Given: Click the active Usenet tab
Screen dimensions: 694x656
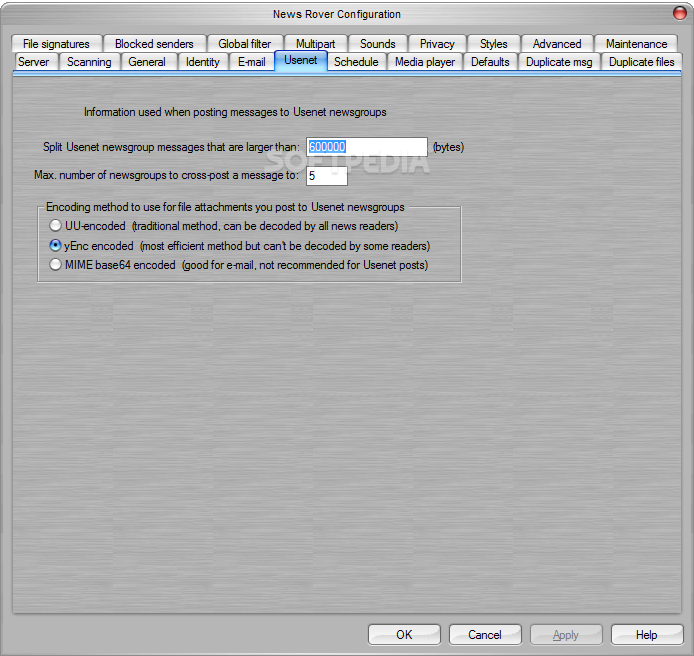Looking at the screenshot, I should (x=301, y=60).
